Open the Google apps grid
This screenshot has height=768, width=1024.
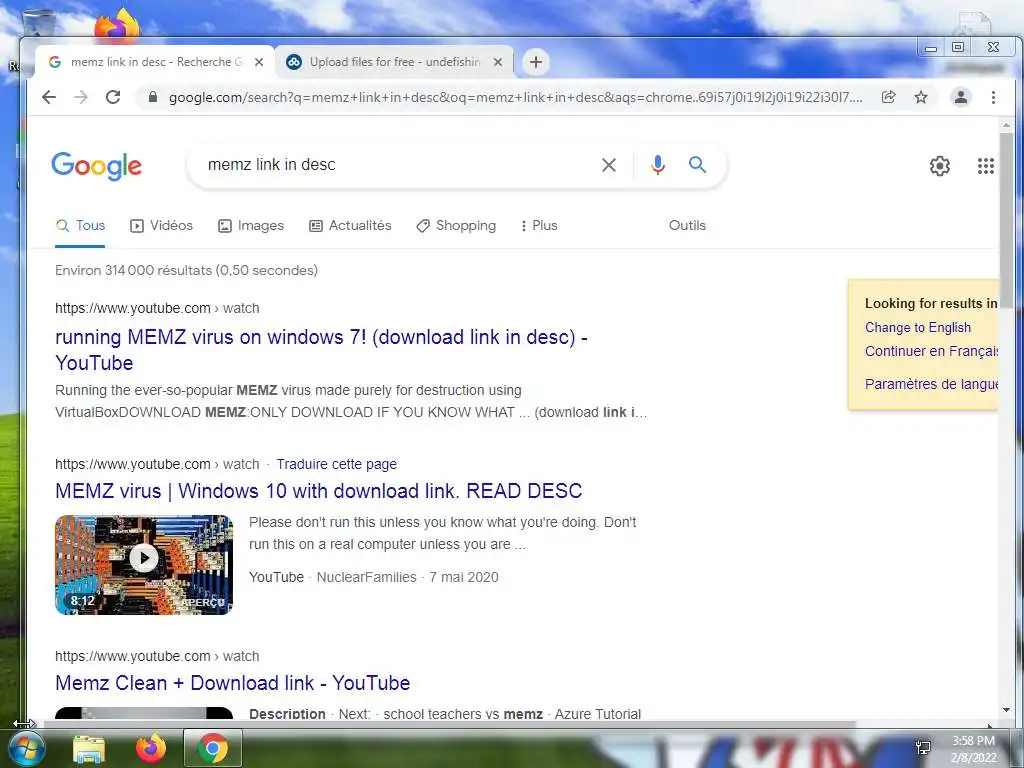985,166
